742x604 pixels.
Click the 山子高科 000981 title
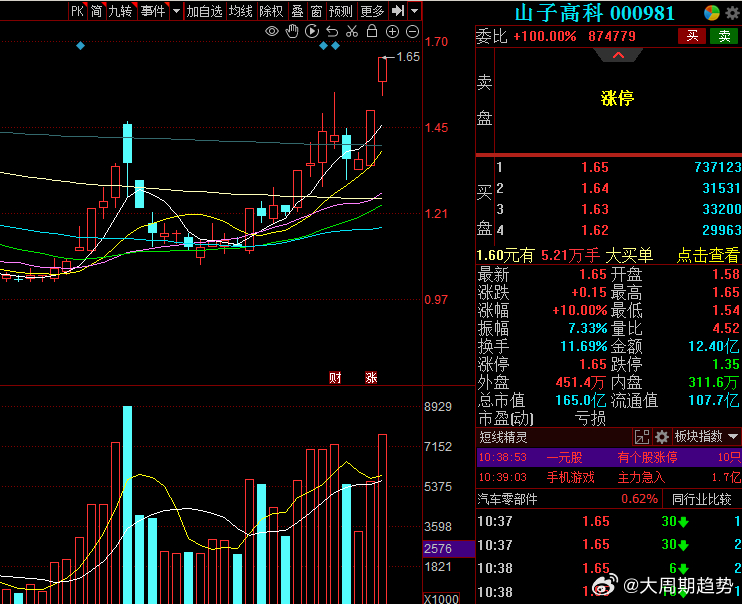pyautogui.click(x=594, y=13)
